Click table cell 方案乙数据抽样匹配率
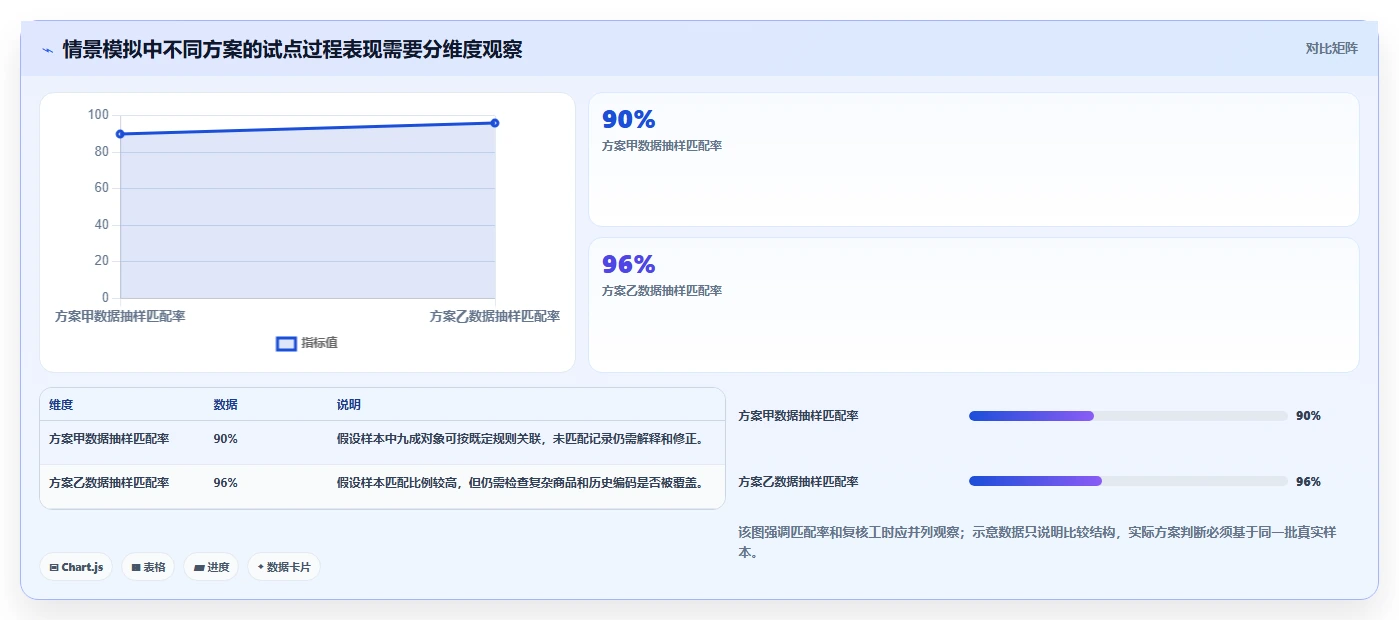Viewport: 1399px width, 620px height. pyautogui.click(x=109, y=483)
